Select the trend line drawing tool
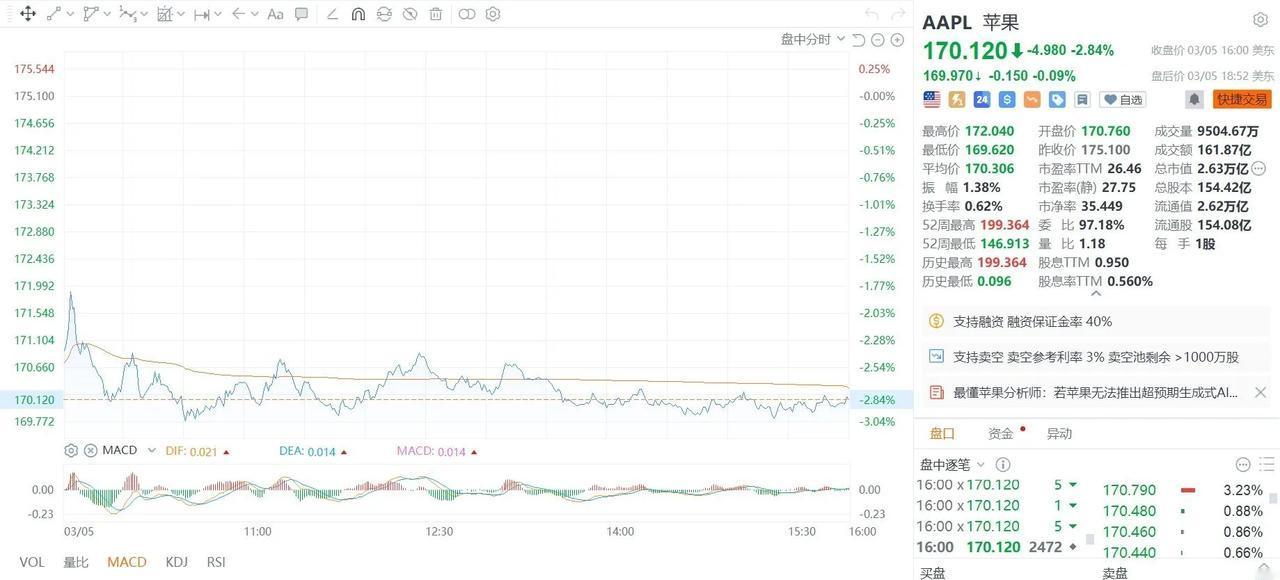 pyautogui.click(x=53, y=14)
